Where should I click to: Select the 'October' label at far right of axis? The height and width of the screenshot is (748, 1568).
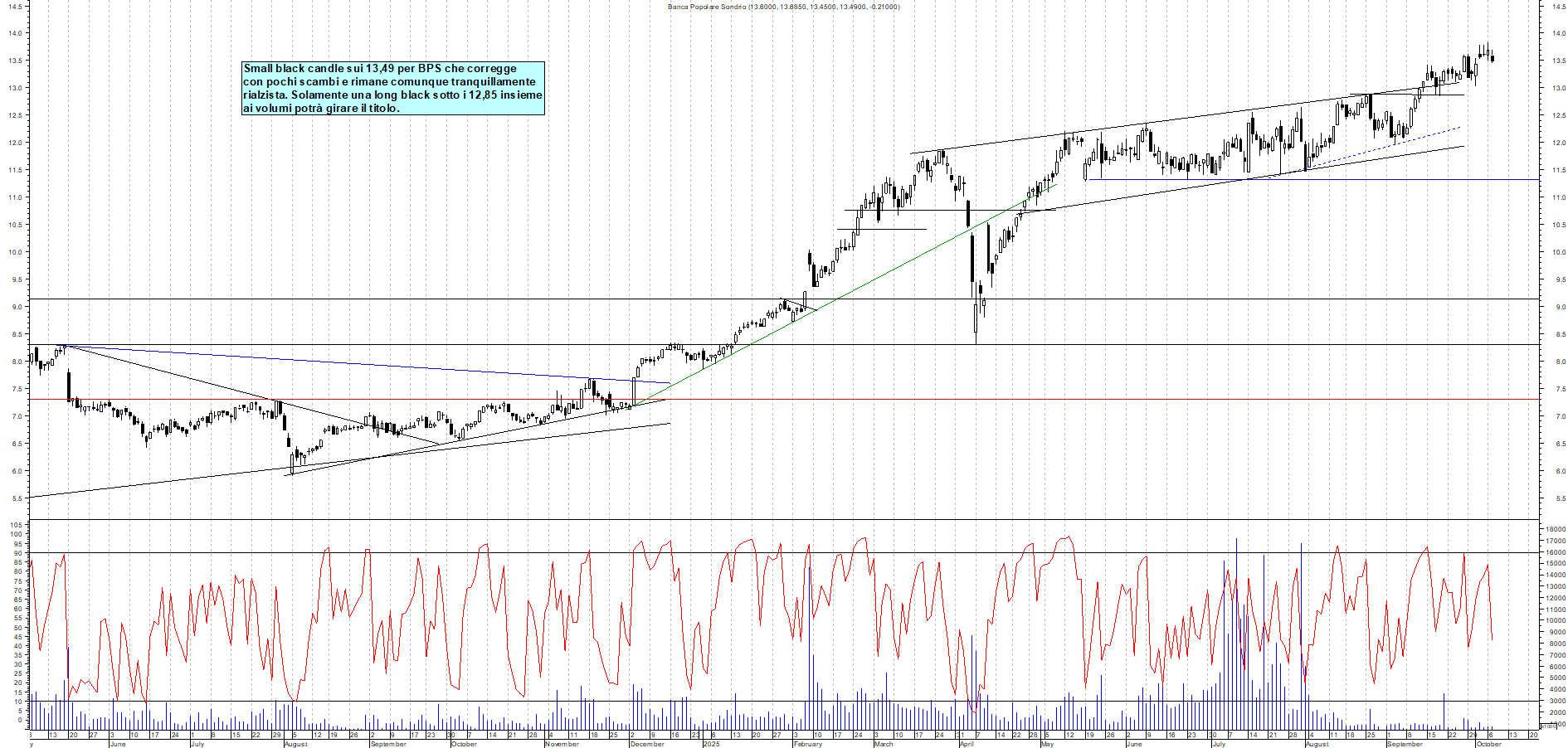(x=1488, y=744)
